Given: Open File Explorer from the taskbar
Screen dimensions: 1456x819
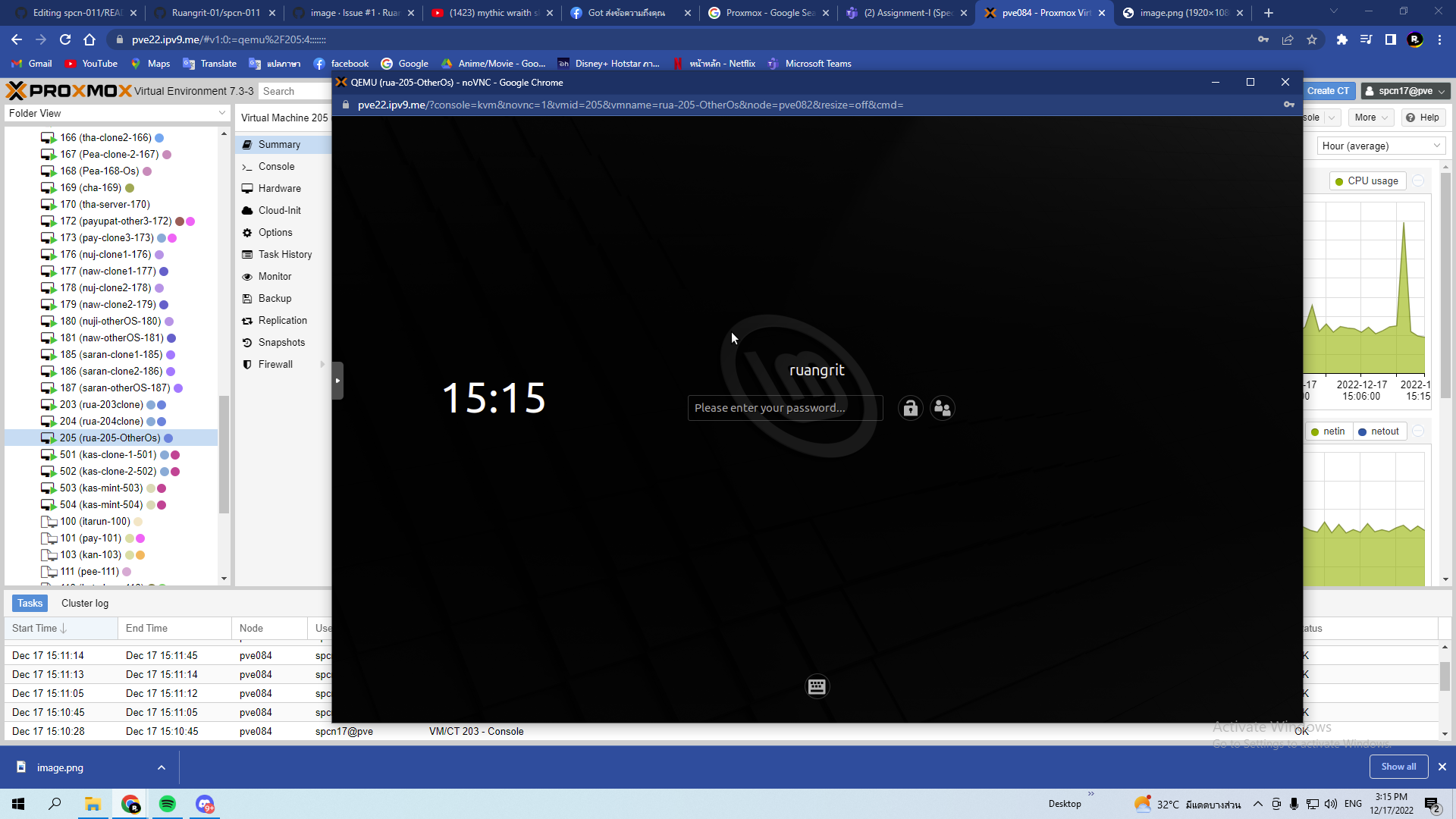Looking at the screenshot, I should (x=93, y=804).
